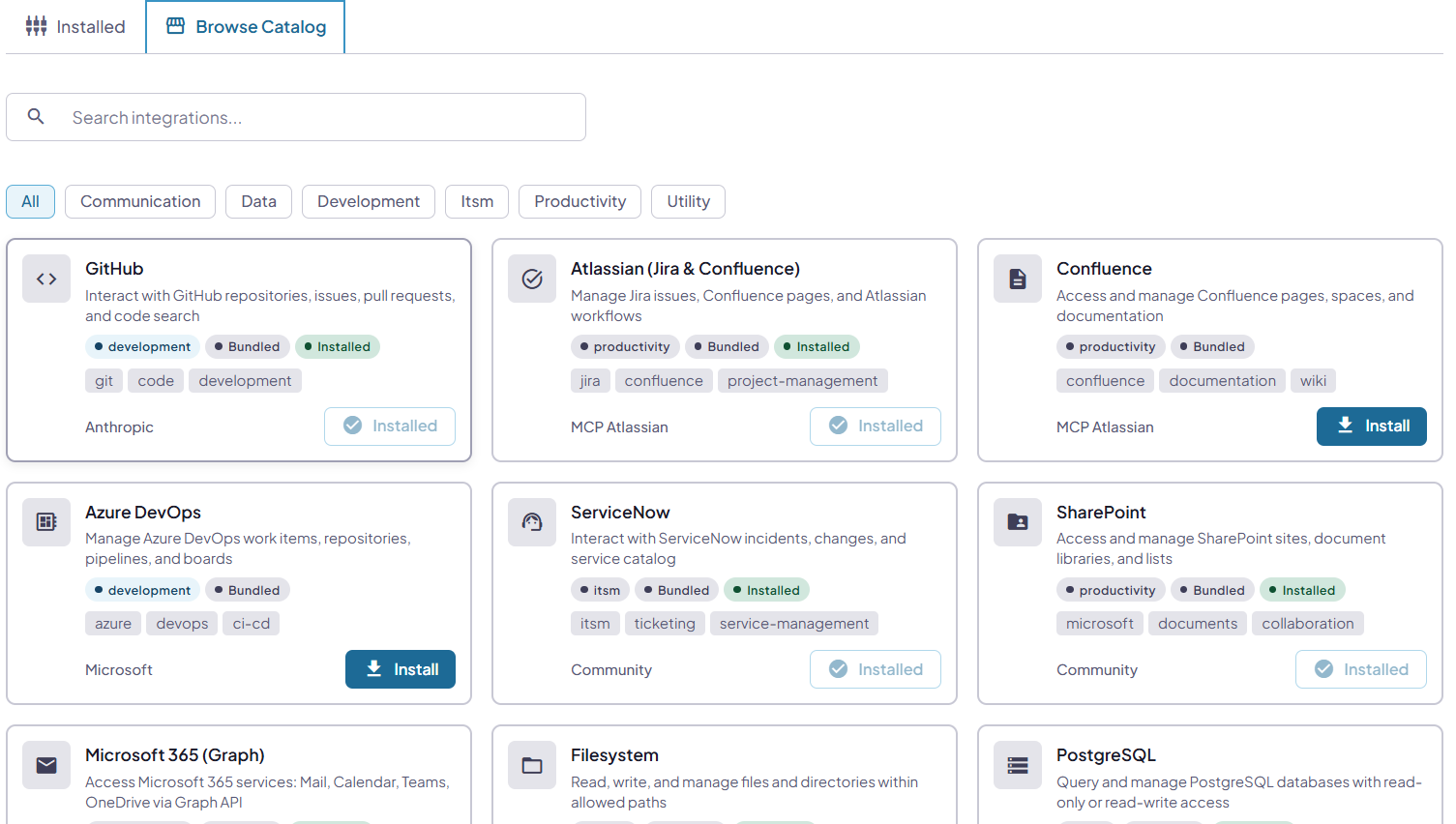Click the ServiceNow logo icon

(x=531, y=522)
